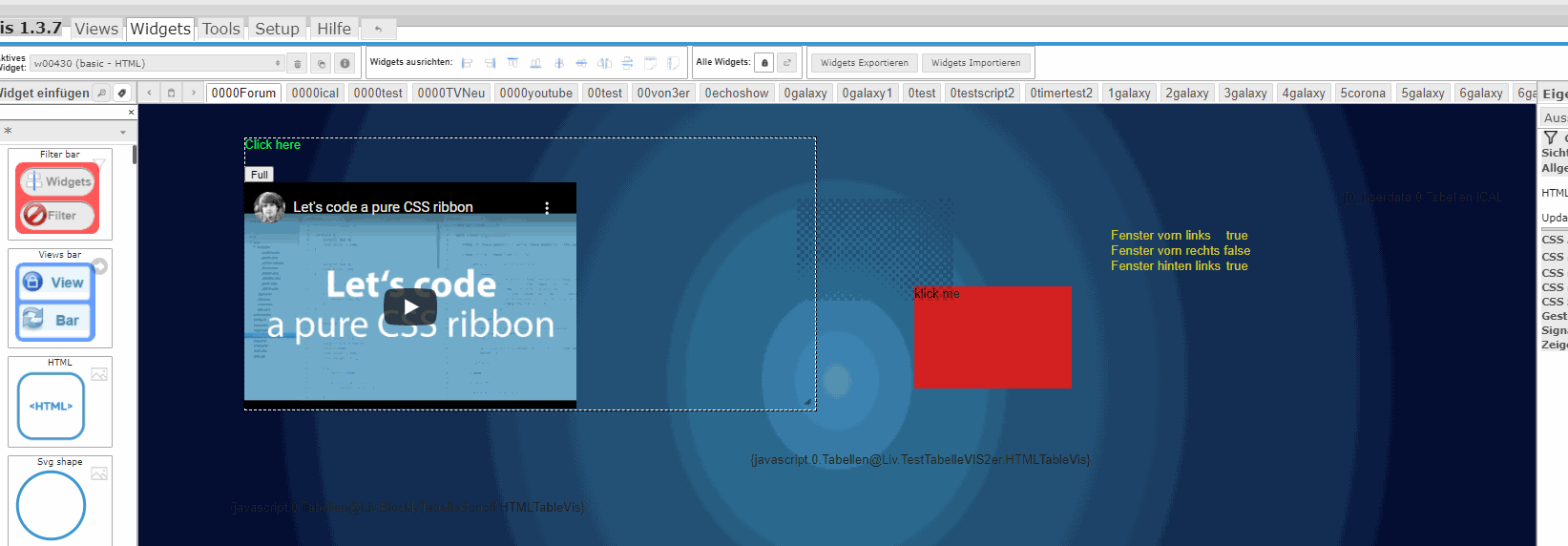Distribute widgets vertically evenly
The image size is (1568, 546).
click(x=628, y=63)
